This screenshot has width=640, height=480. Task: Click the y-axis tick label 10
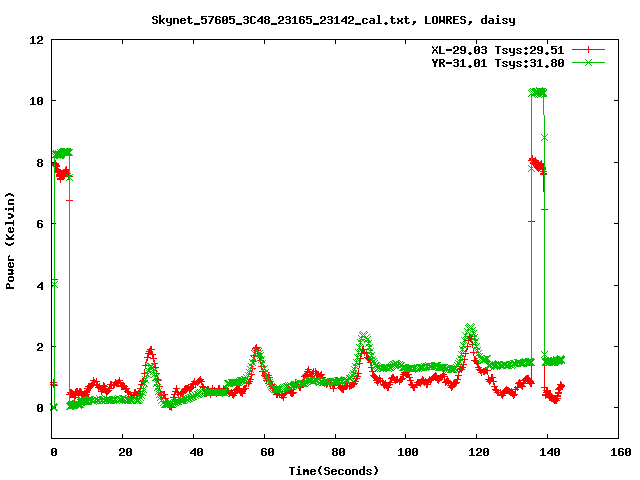[x=36, y=101]
